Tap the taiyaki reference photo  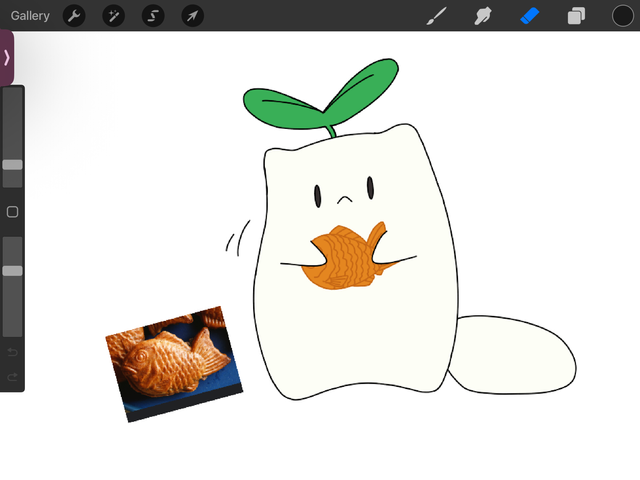174,364
